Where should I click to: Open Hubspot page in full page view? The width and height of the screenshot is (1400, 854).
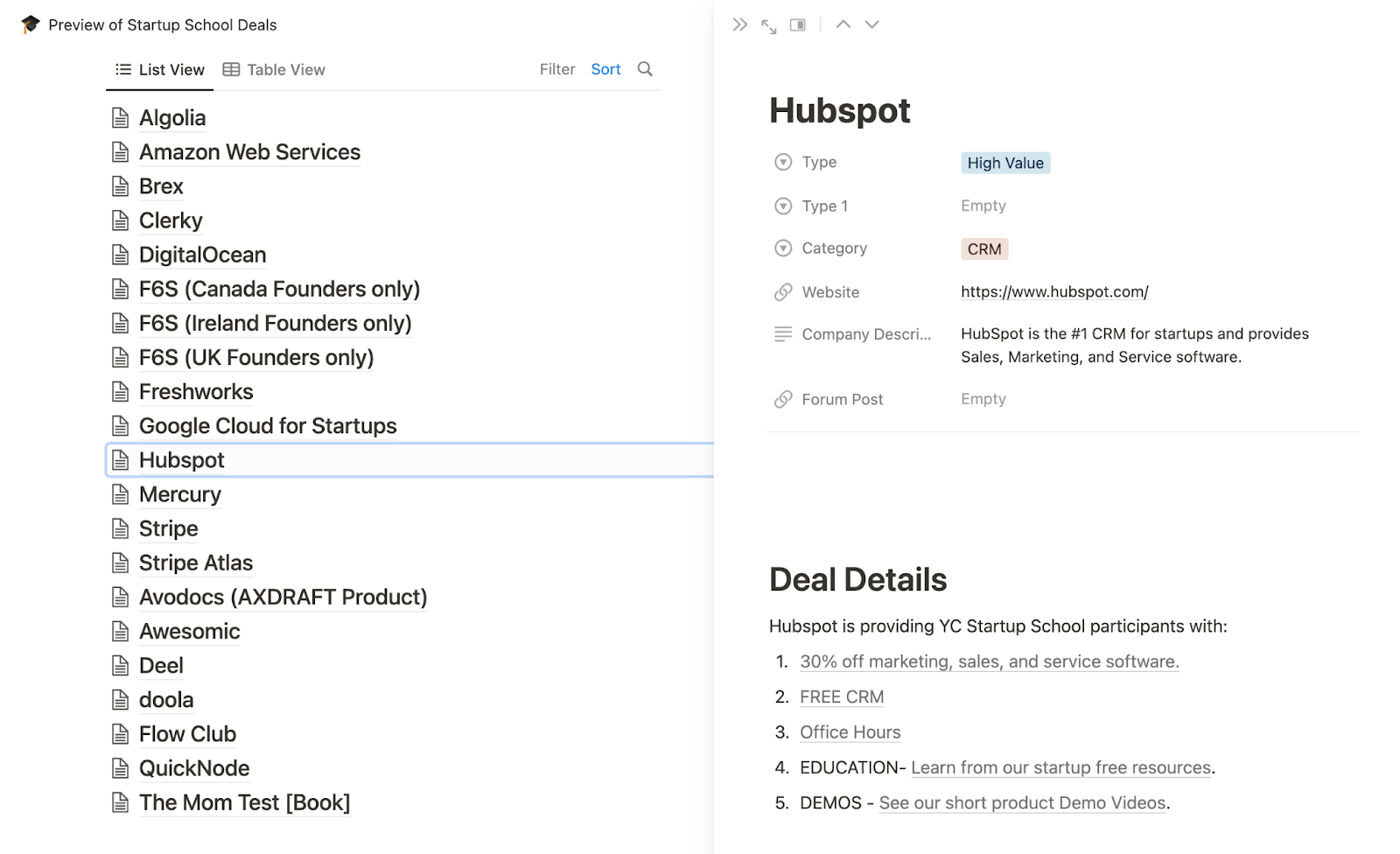pyautogui.click(x=769, y=26)
